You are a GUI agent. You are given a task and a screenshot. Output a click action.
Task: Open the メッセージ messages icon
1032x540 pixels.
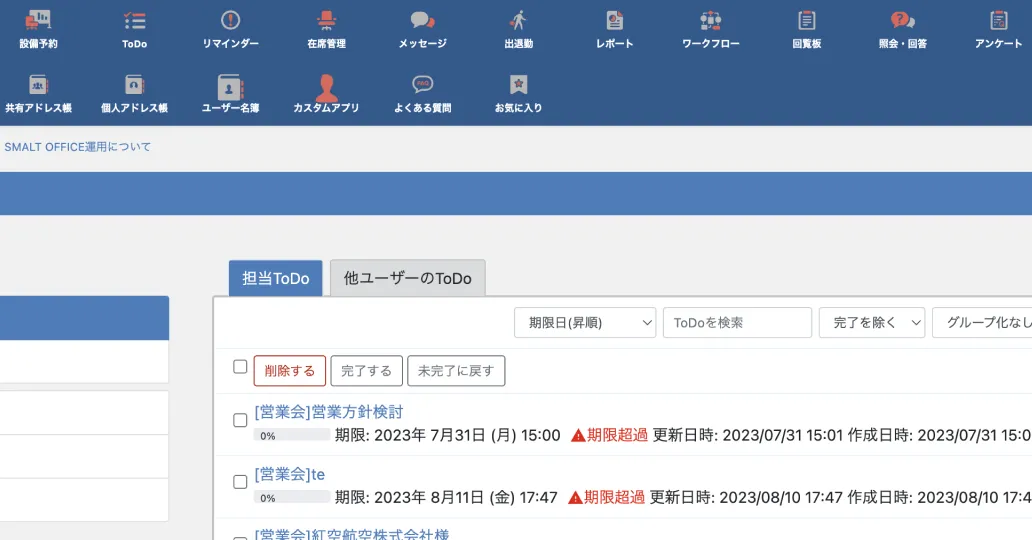coord(422,28)
